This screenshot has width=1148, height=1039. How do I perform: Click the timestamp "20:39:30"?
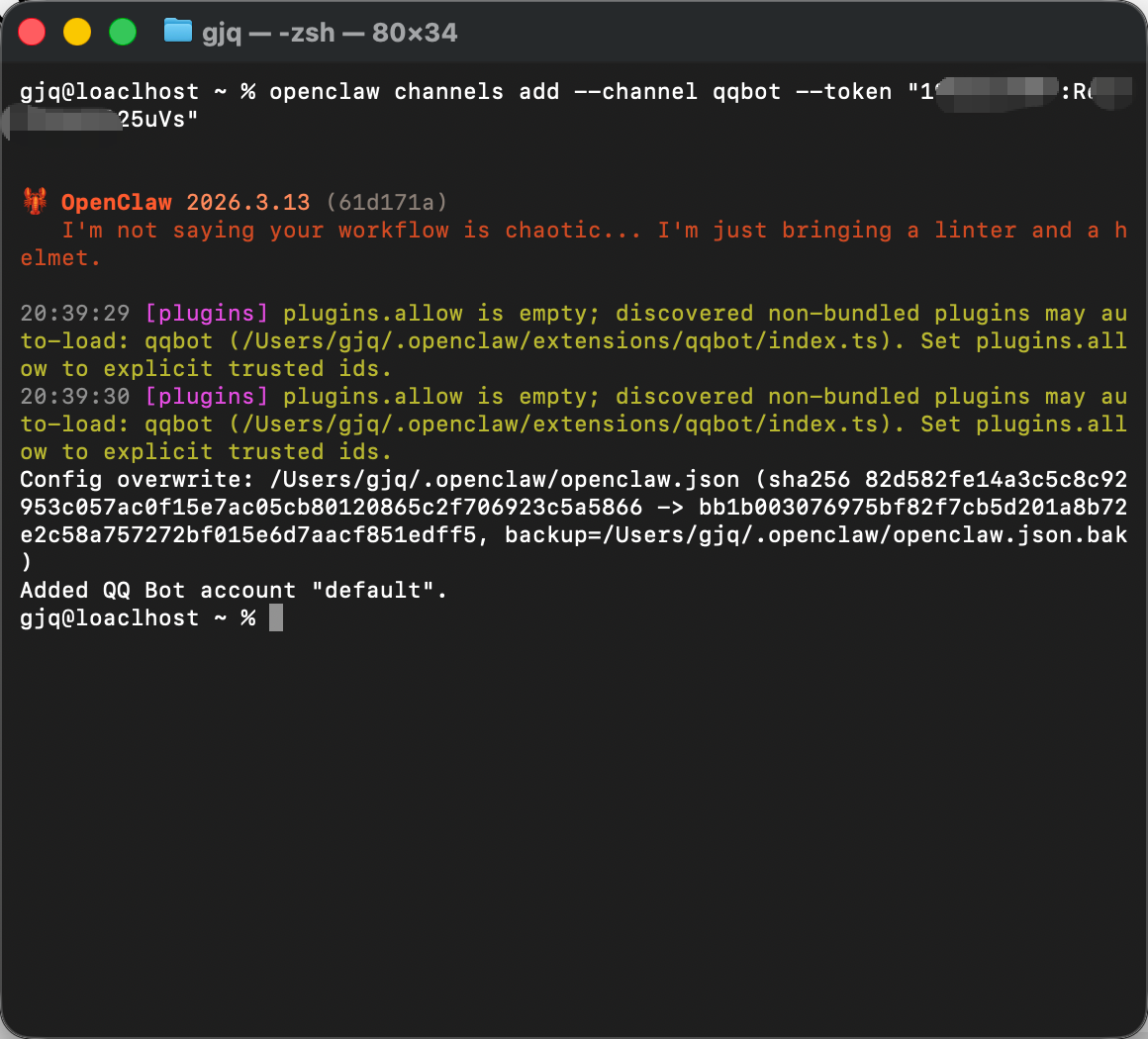[74, 397]
